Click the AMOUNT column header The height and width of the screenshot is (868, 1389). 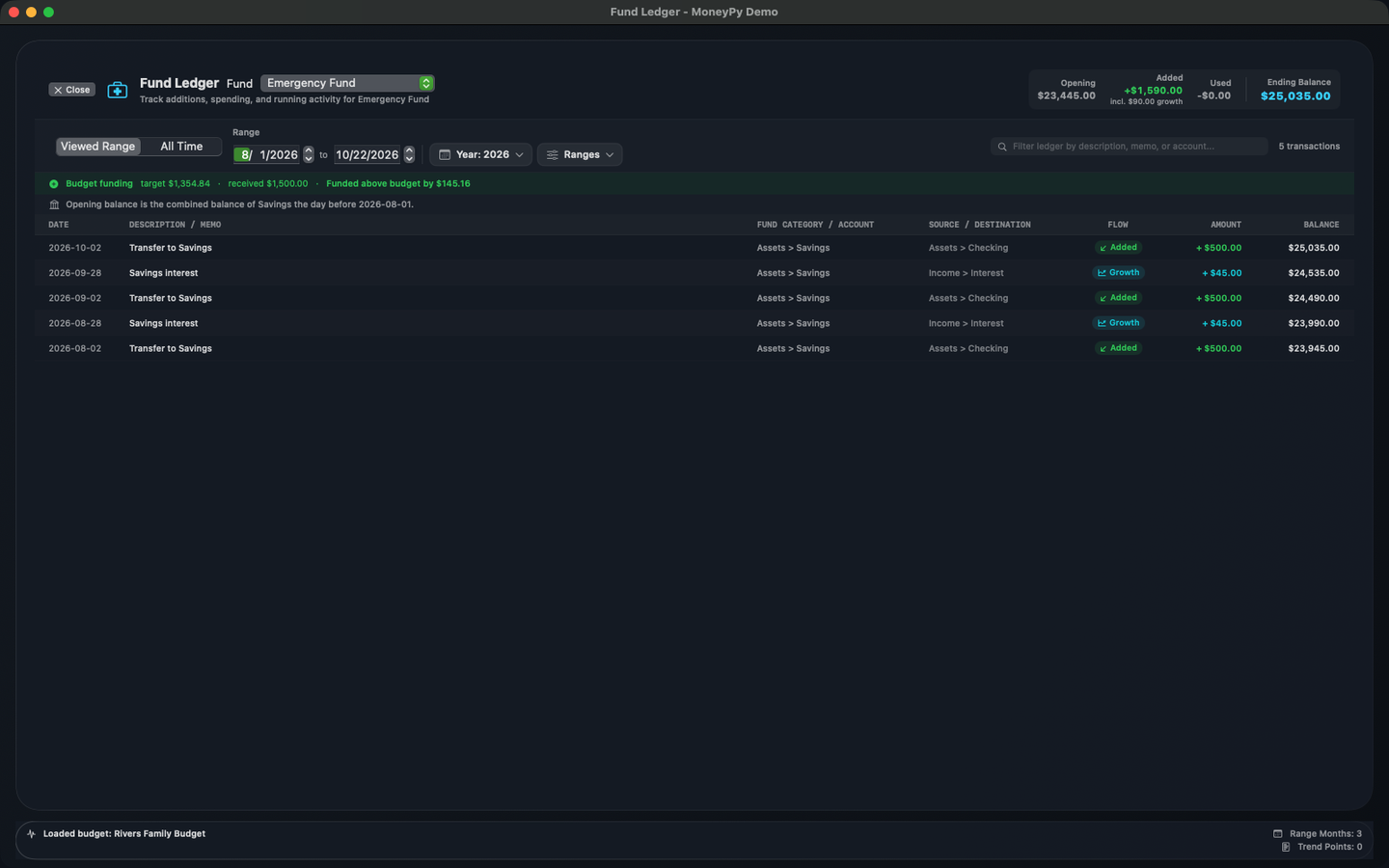point(1226,225)
